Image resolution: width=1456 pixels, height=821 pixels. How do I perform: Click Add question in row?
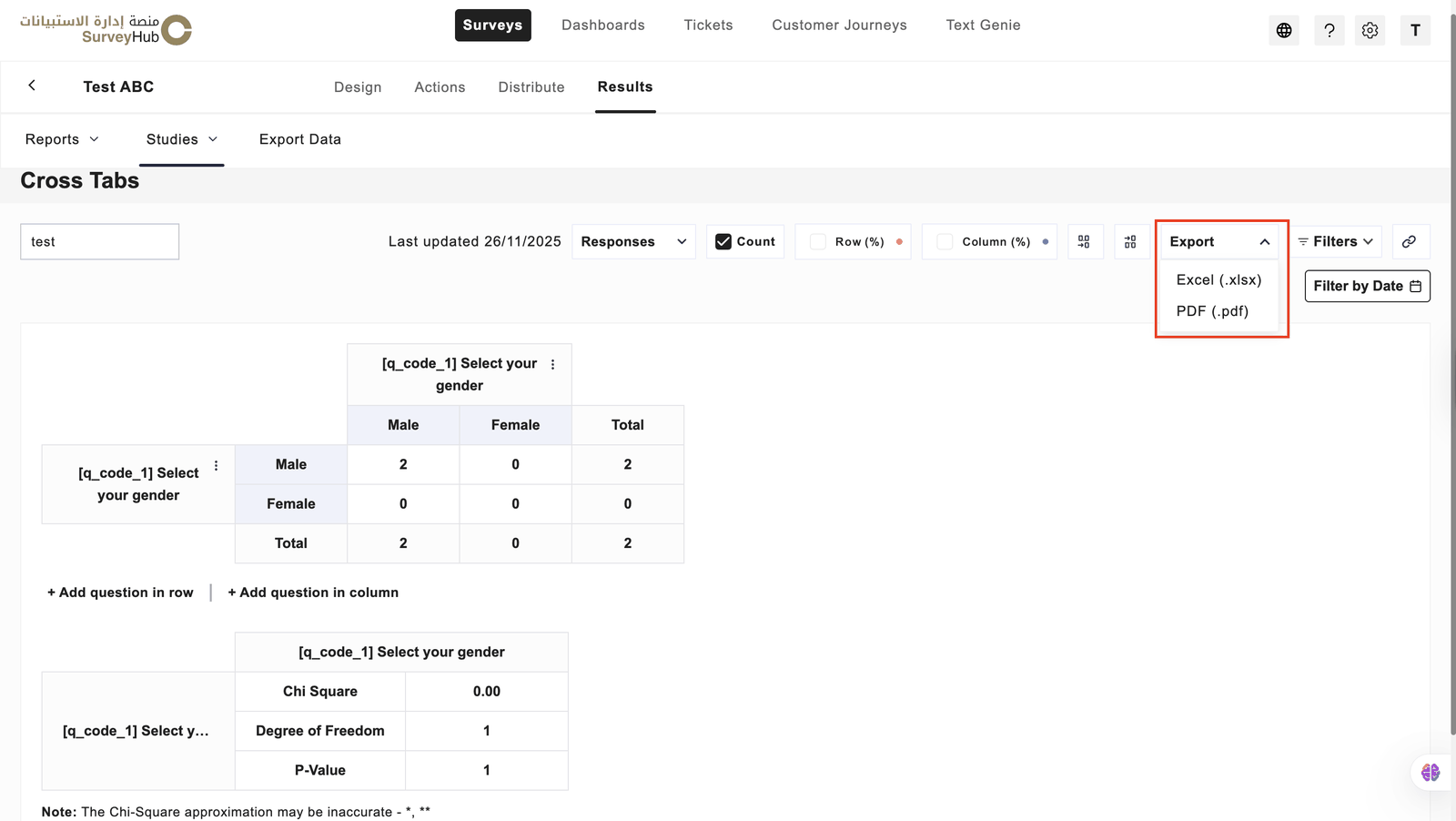click(x=120, y=593)
